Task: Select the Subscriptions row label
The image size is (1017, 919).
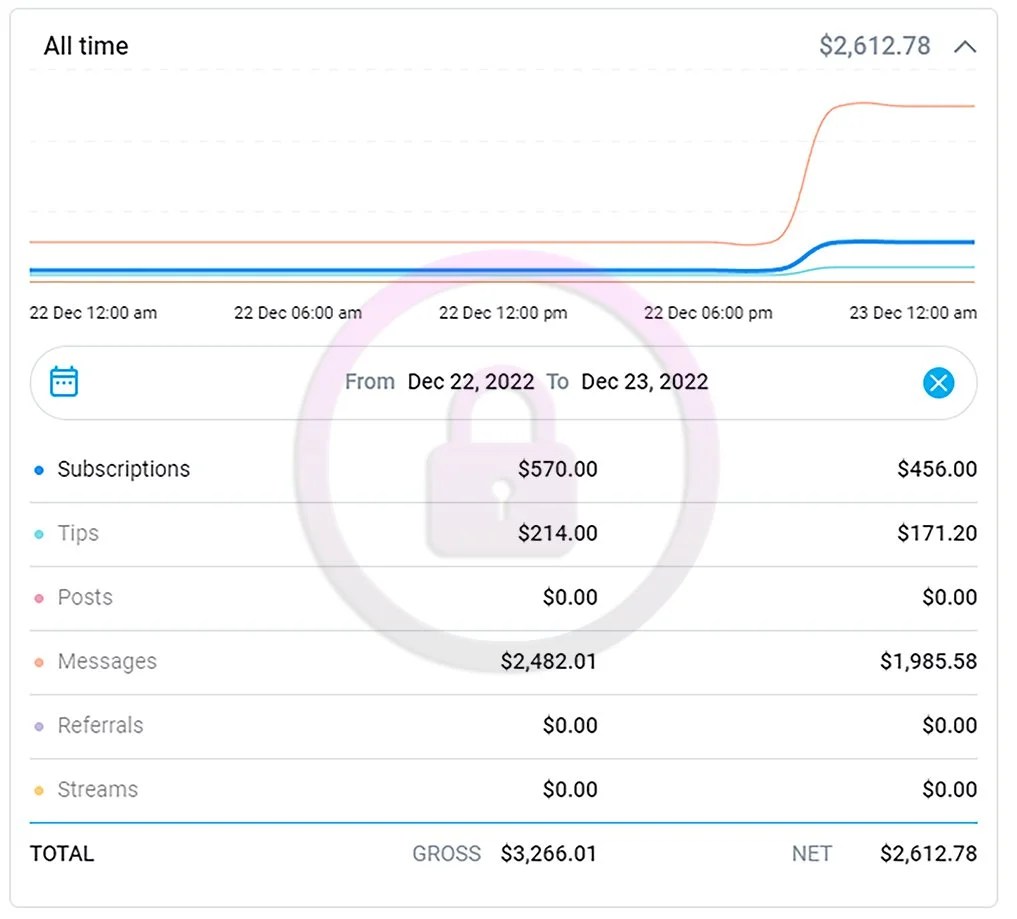Action: click(124, 469)
